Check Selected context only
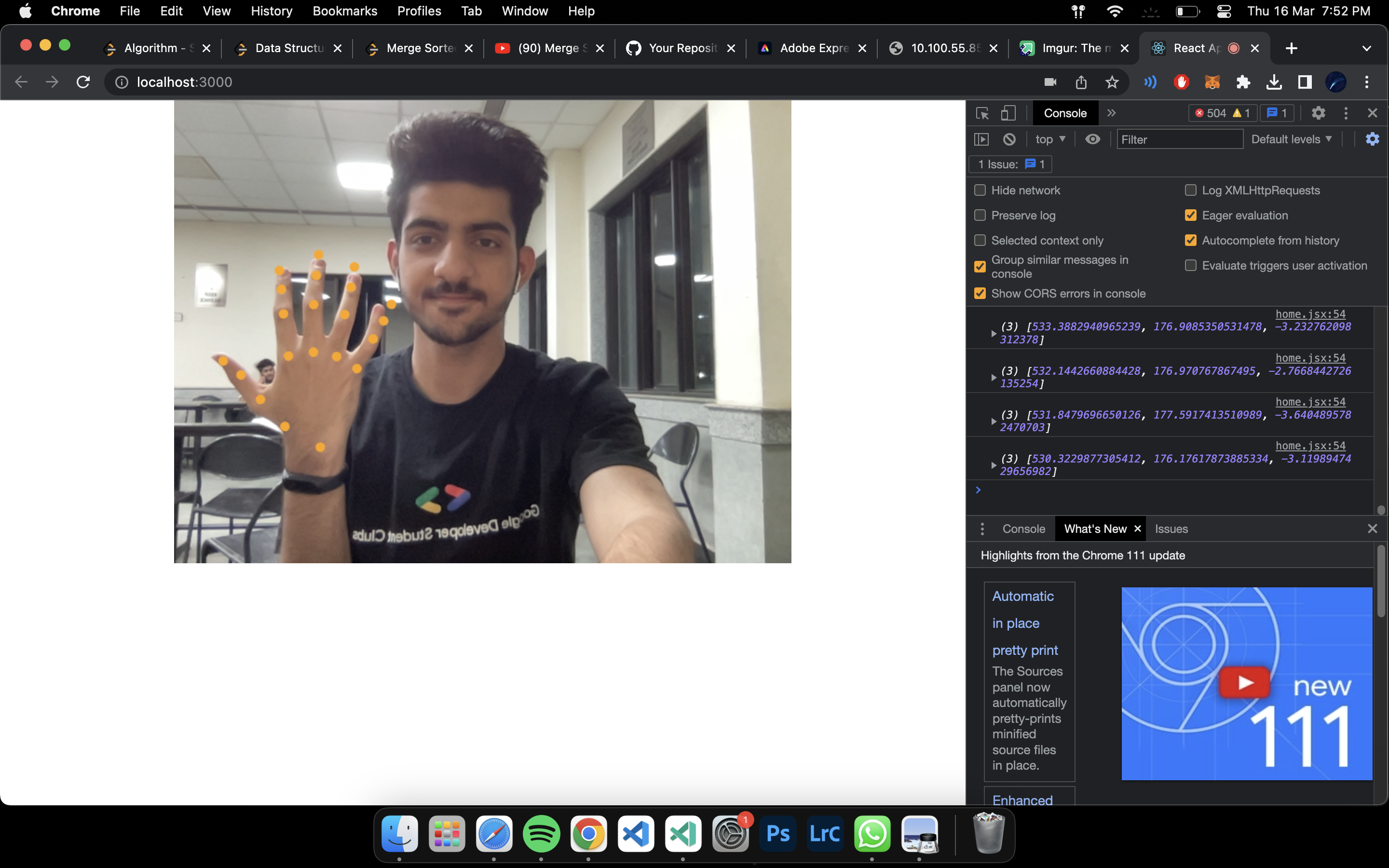The width and height of the screenshot is (1389, 868). 980,241
